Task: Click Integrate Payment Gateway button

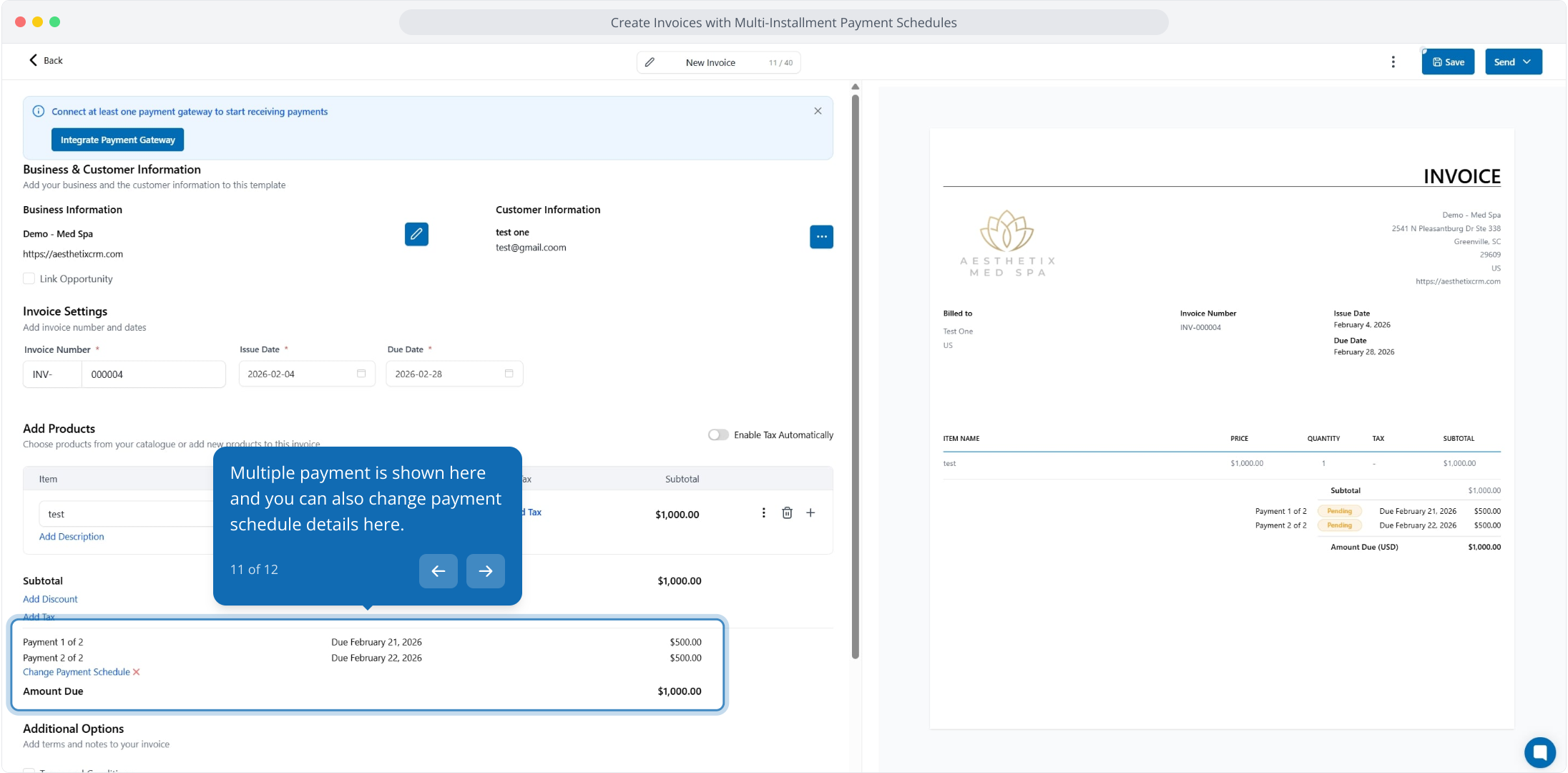Action: click(x=117, y=140)
